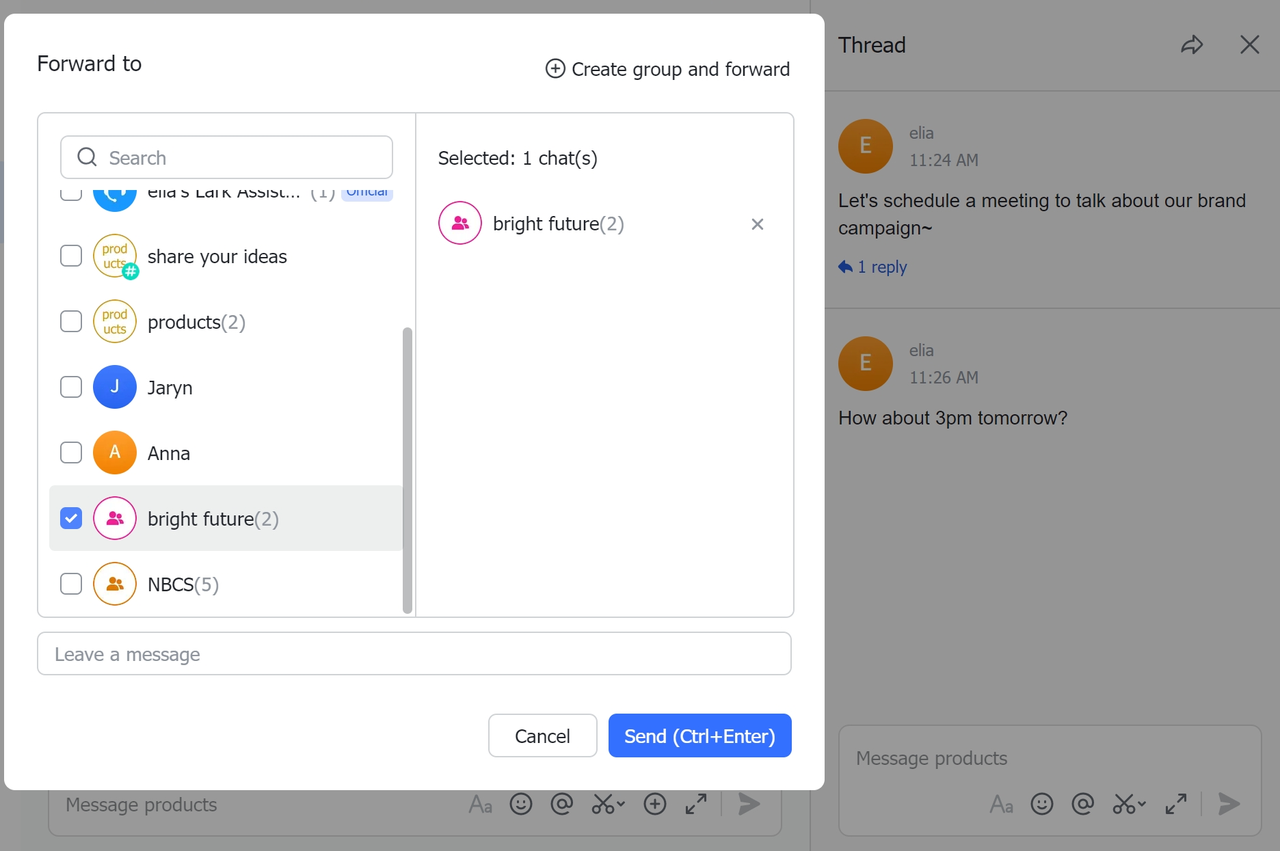Close the Thread panel
The image size is (1280, 851).
coord(1249,45)
